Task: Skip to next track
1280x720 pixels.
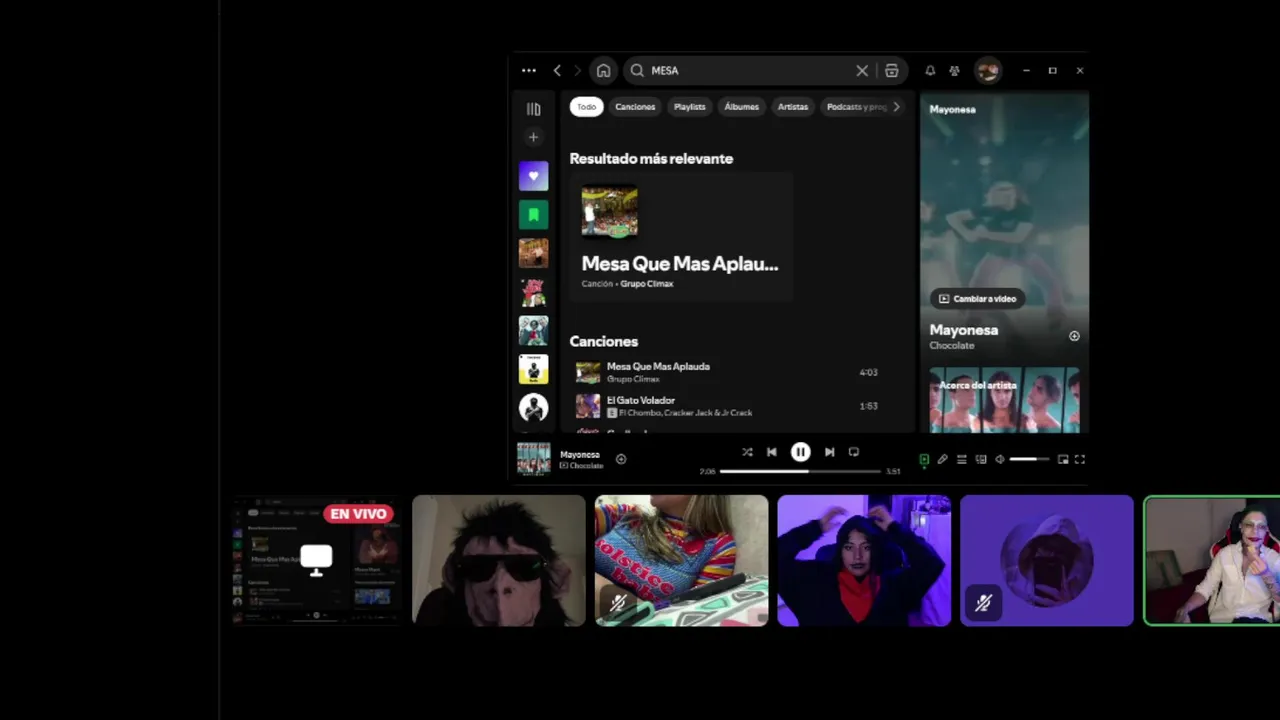Action: coord(829,452)
